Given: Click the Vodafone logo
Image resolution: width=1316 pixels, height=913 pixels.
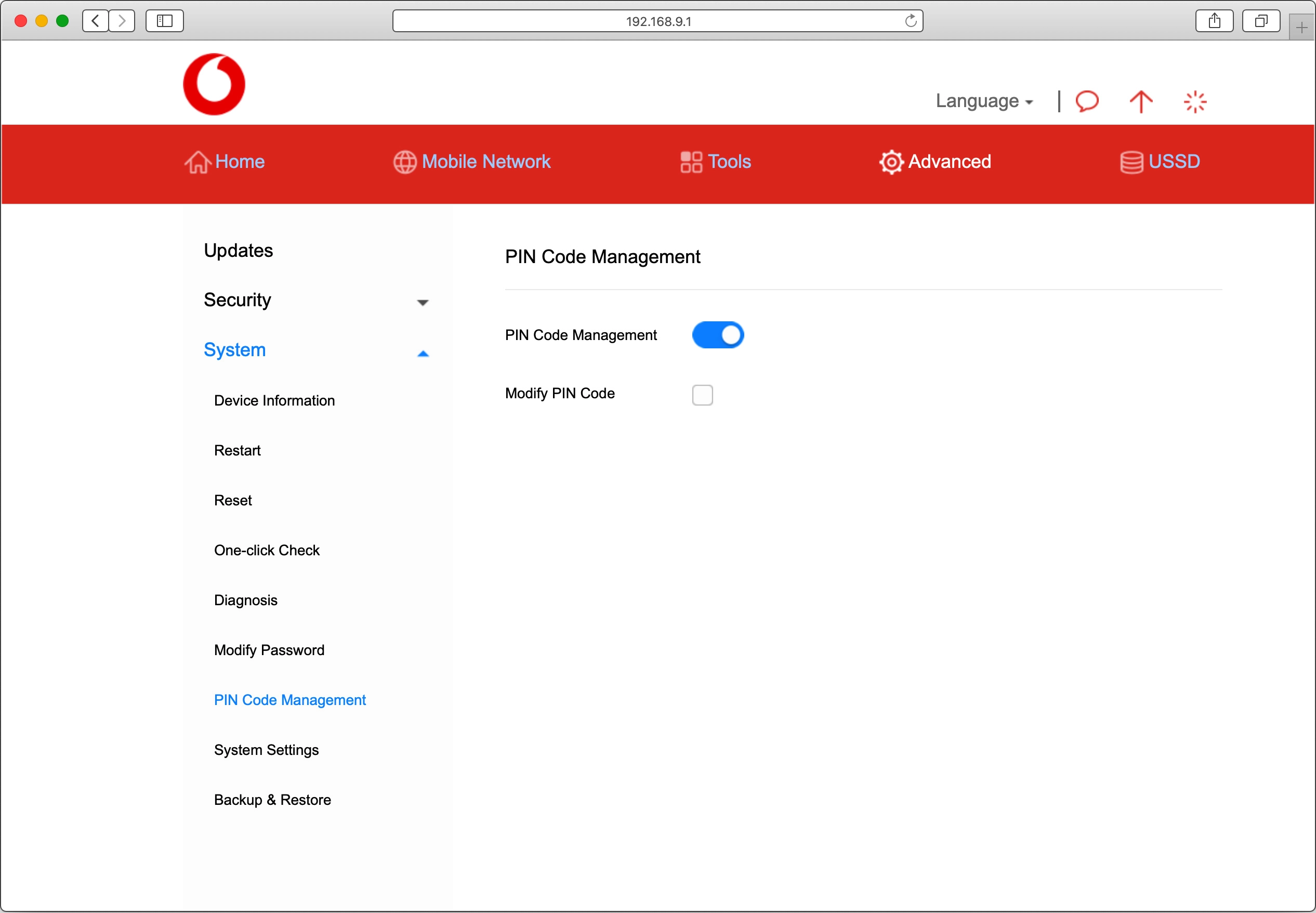Looking at the screenshot, I should tap(214, 85).
